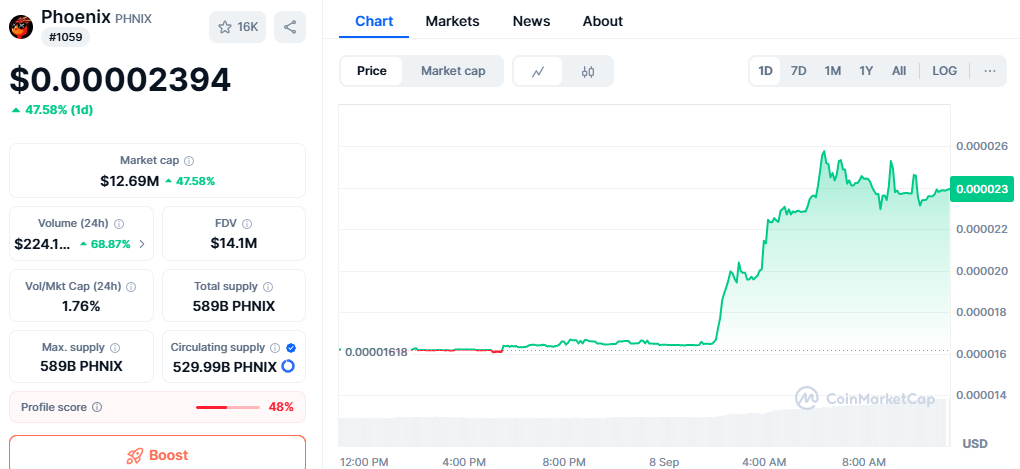Image resolution: width=1020 pixels, height=469 pixels.
Task: Click the $12.69M market cap value
Action: [129, 181]
